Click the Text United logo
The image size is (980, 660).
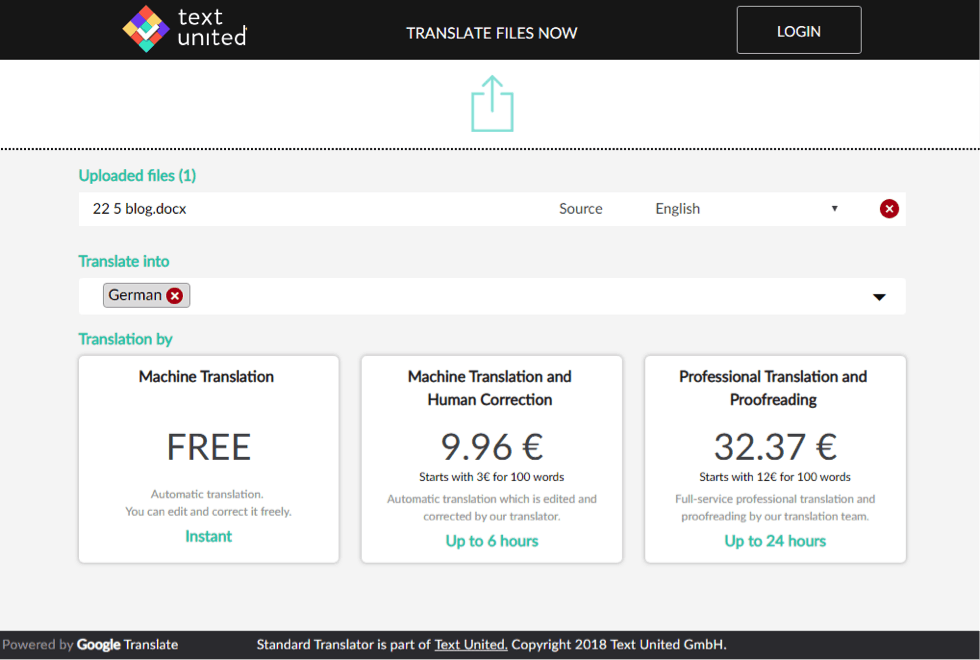point(184,29)
